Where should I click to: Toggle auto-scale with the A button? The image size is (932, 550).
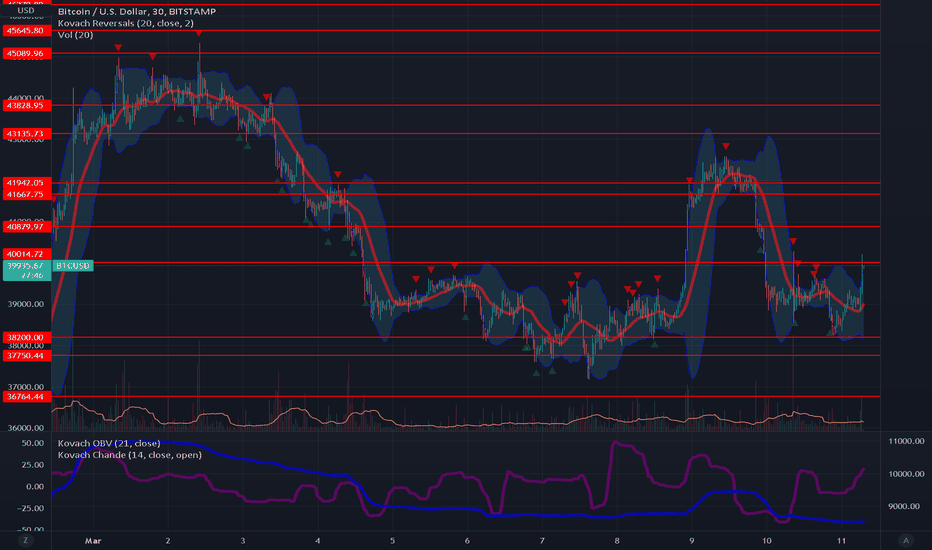click(906, 540)
